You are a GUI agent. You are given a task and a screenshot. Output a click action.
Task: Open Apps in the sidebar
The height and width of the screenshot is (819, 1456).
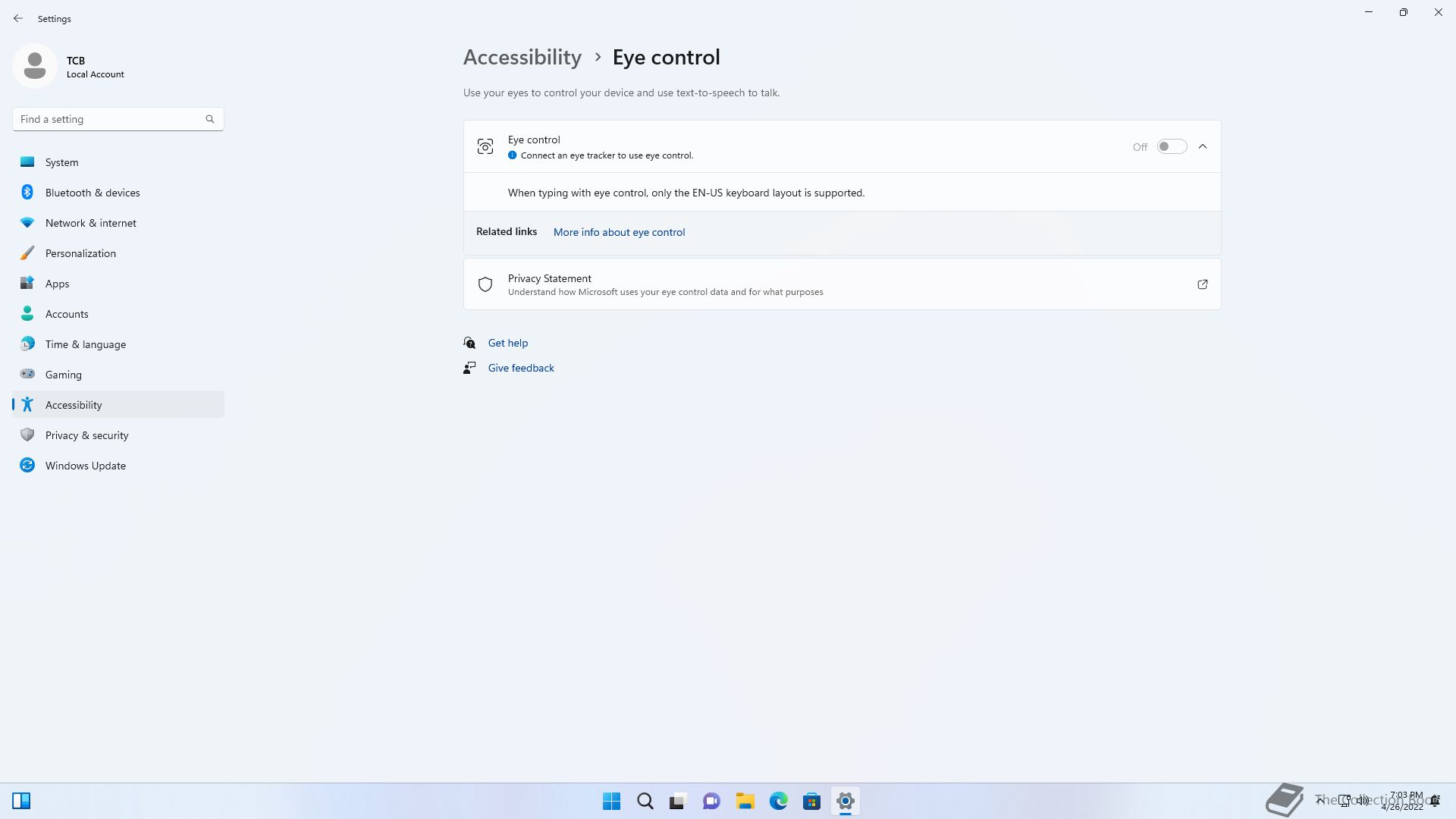118,284
